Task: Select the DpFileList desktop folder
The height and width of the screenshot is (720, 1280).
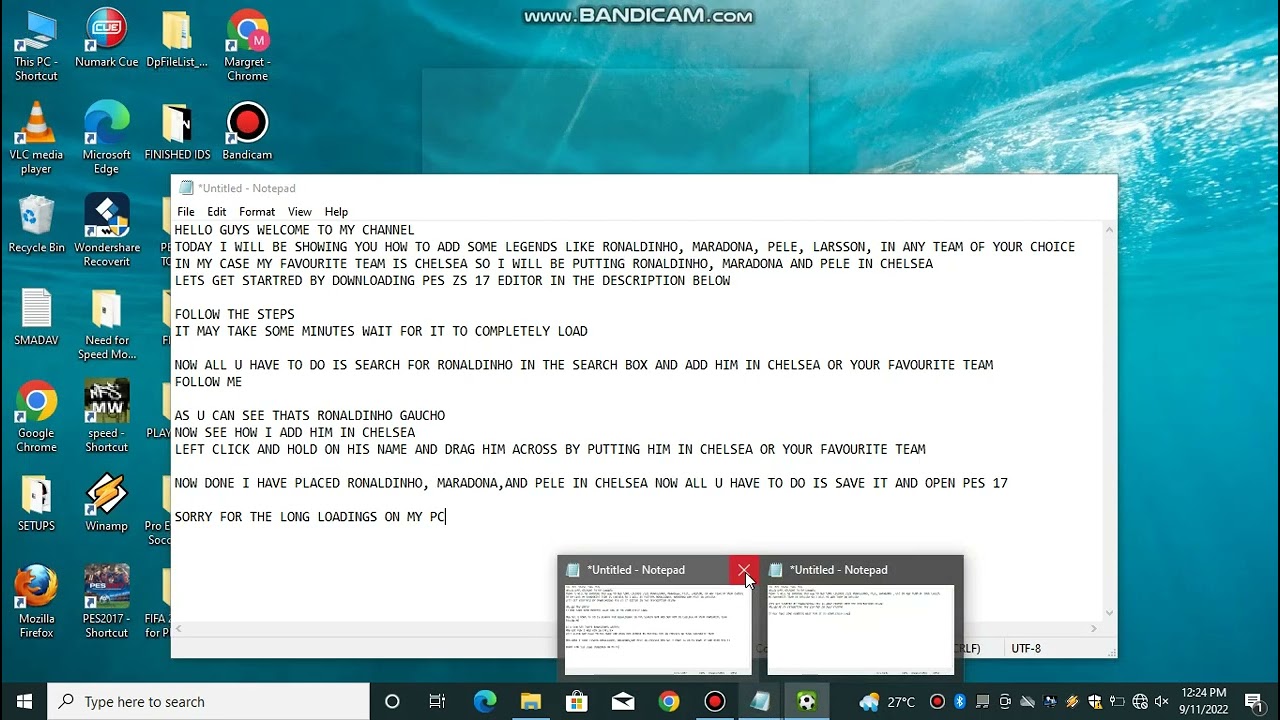Action: tap(178, 40)
